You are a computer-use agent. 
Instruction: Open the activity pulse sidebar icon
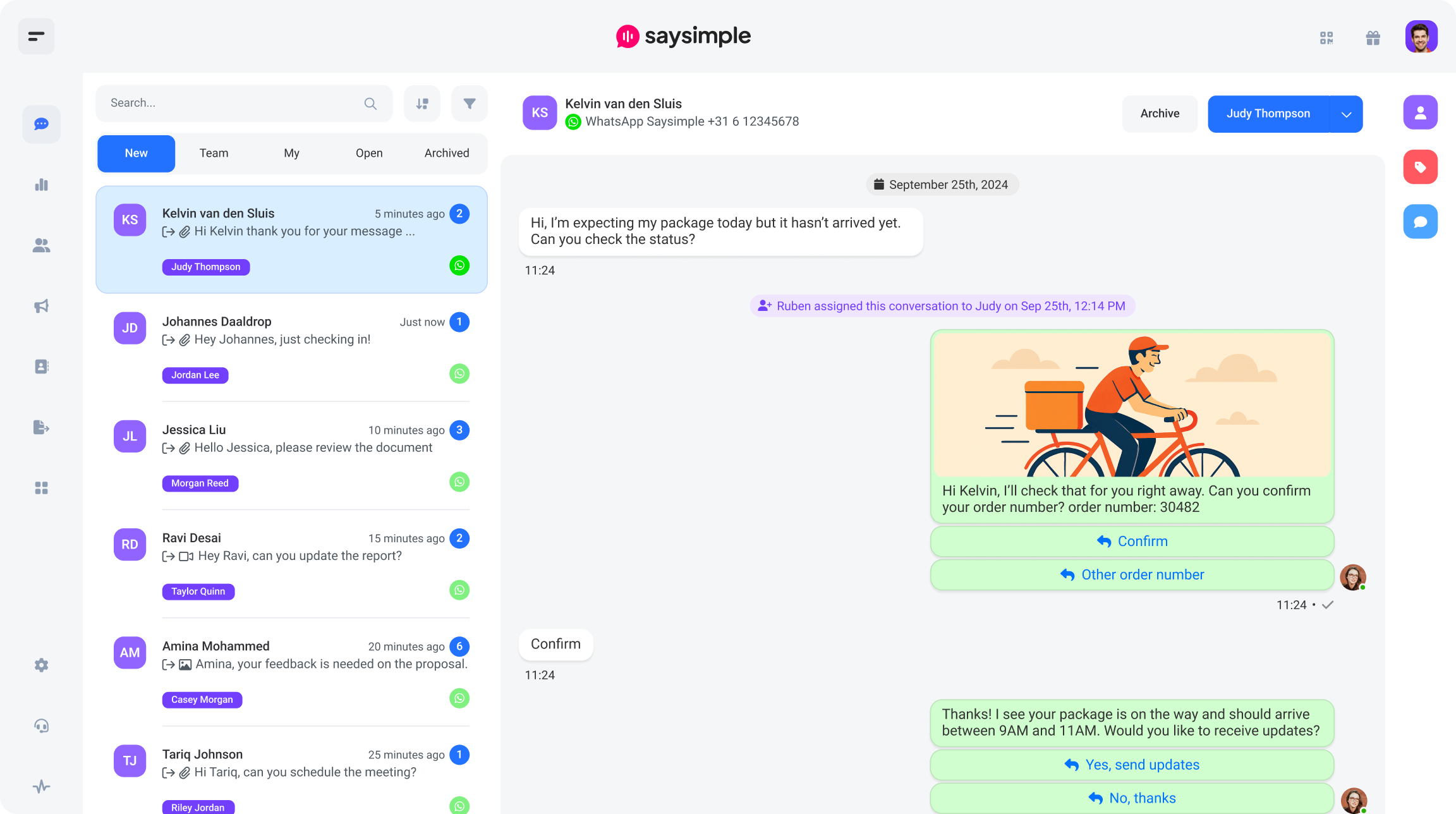[42, 786]
